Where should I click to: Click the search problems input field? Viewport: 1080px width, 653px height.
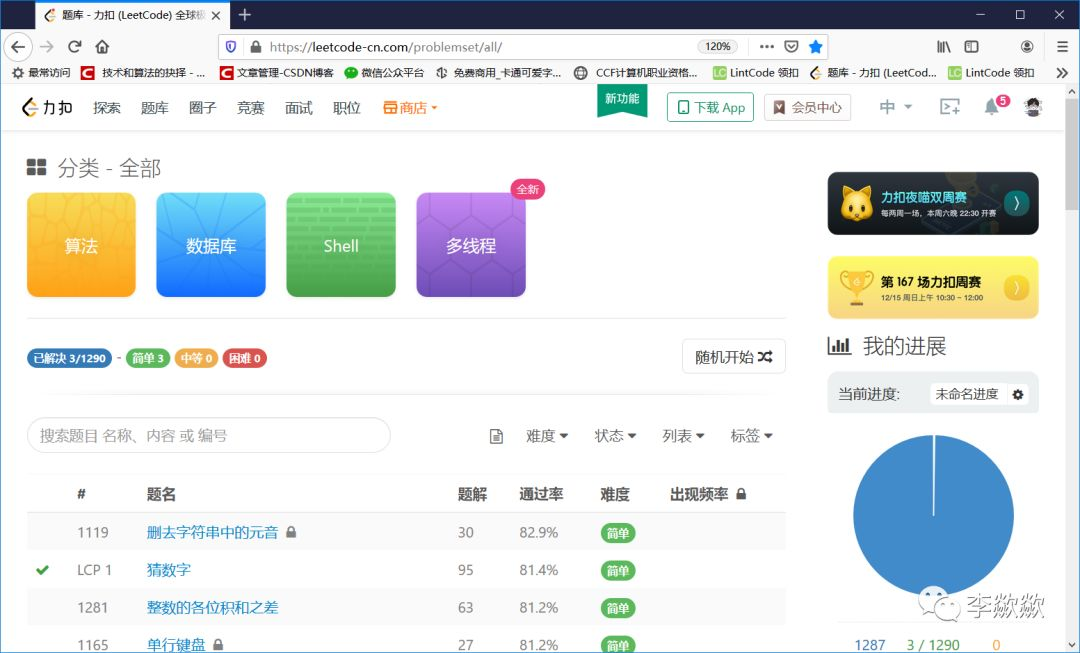[x=209, y=435]
